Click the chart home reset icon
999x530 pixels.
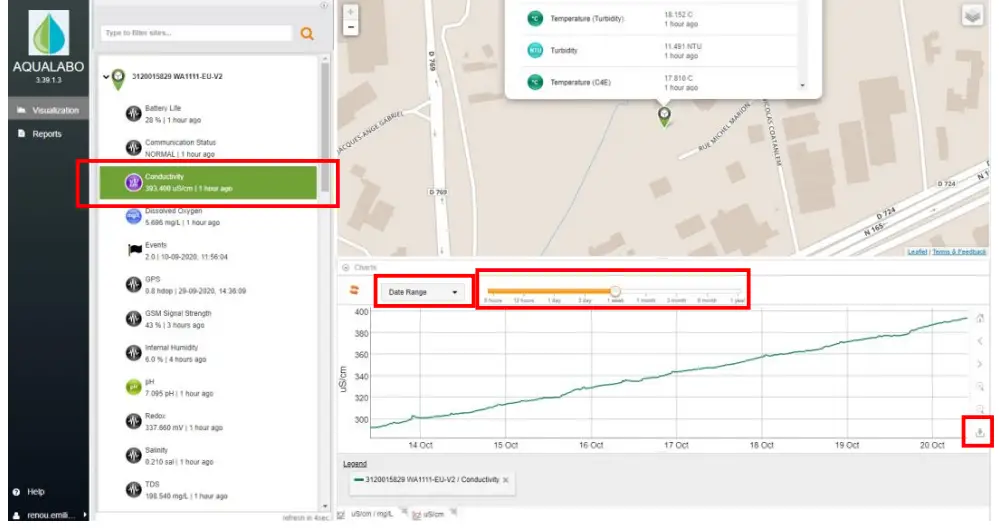(x=980, y=318)
